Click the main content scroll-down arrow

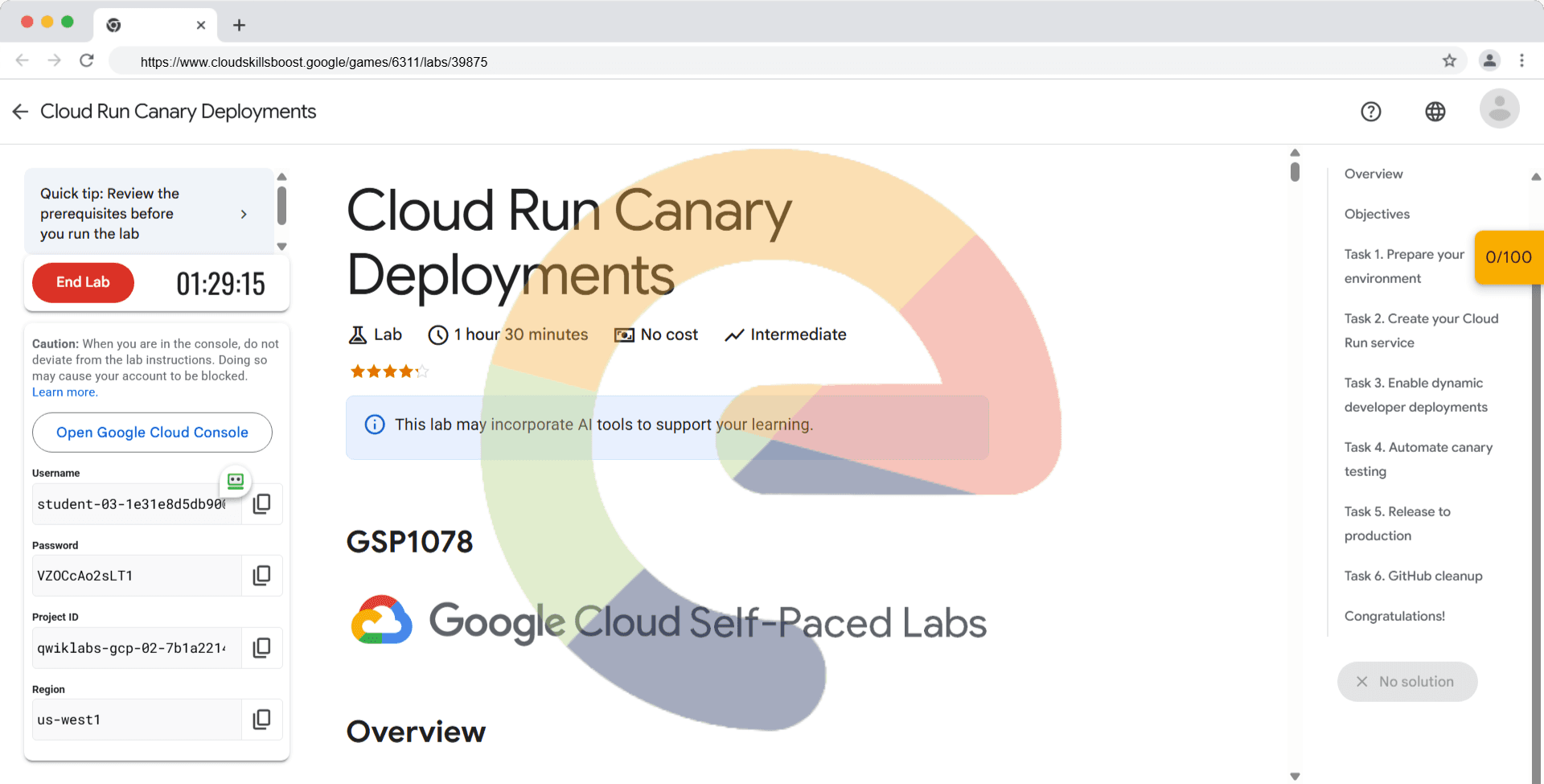point(1295,776)
